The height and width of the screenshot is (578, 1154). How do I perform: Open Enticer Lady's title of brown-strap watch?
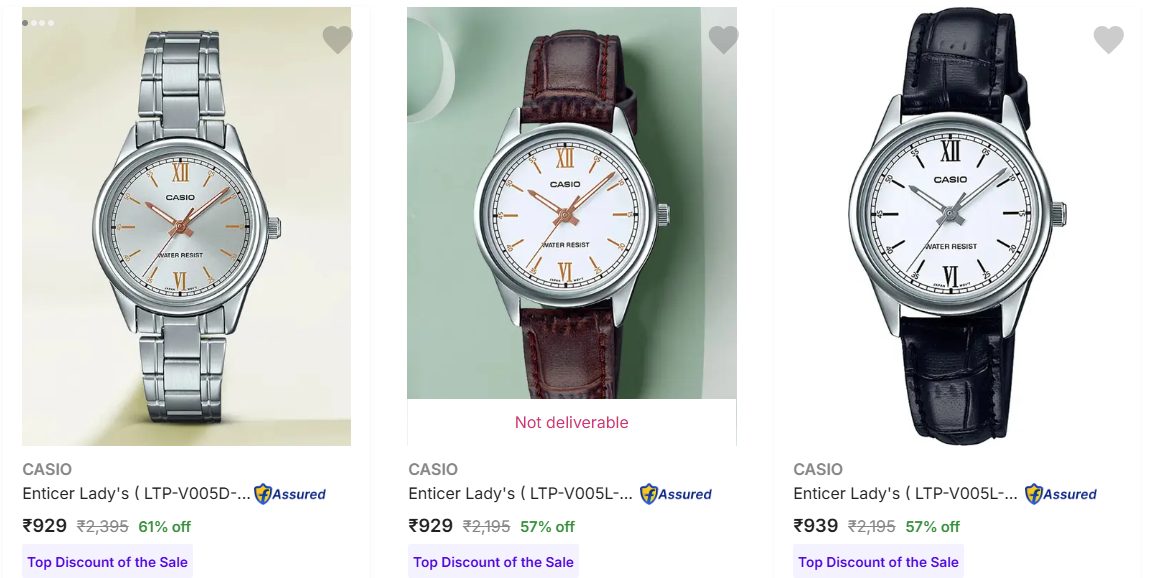[x=520, y=493]
